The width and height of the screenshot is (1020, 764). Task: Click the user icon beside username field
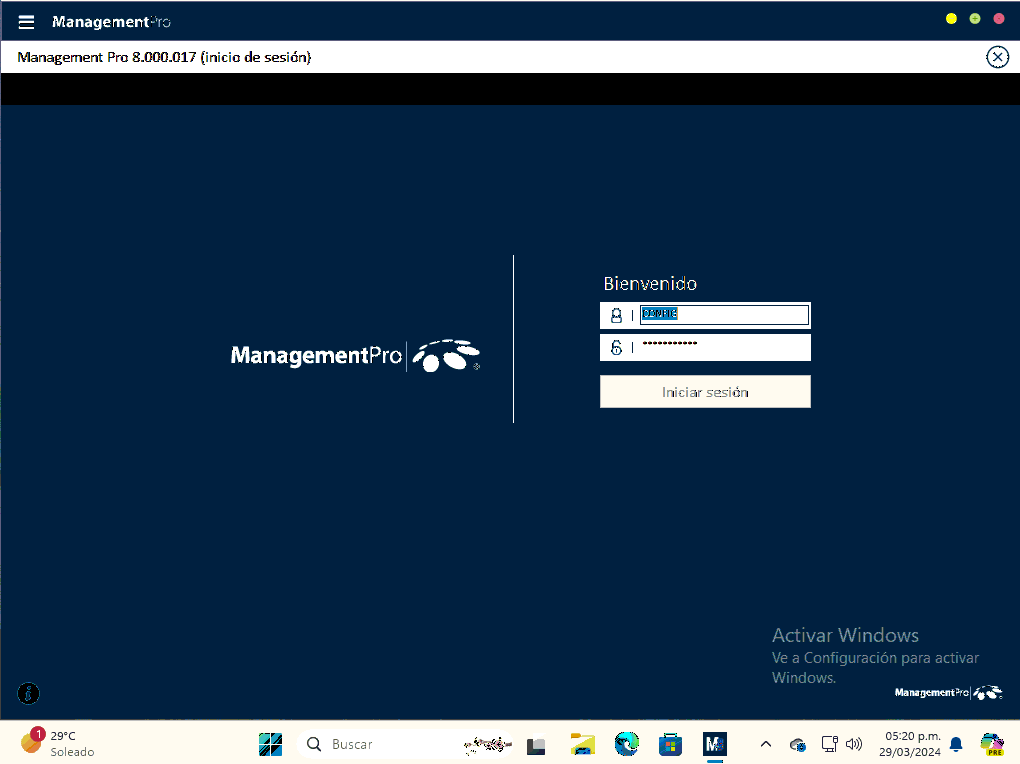point(616,315)
